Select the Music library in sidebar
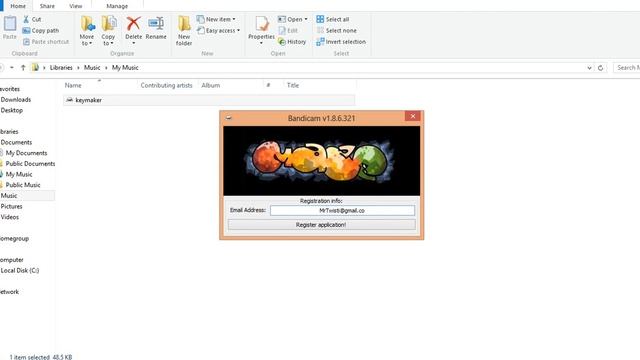The height and width of the screenshot is (360, 640). [9, 196]
